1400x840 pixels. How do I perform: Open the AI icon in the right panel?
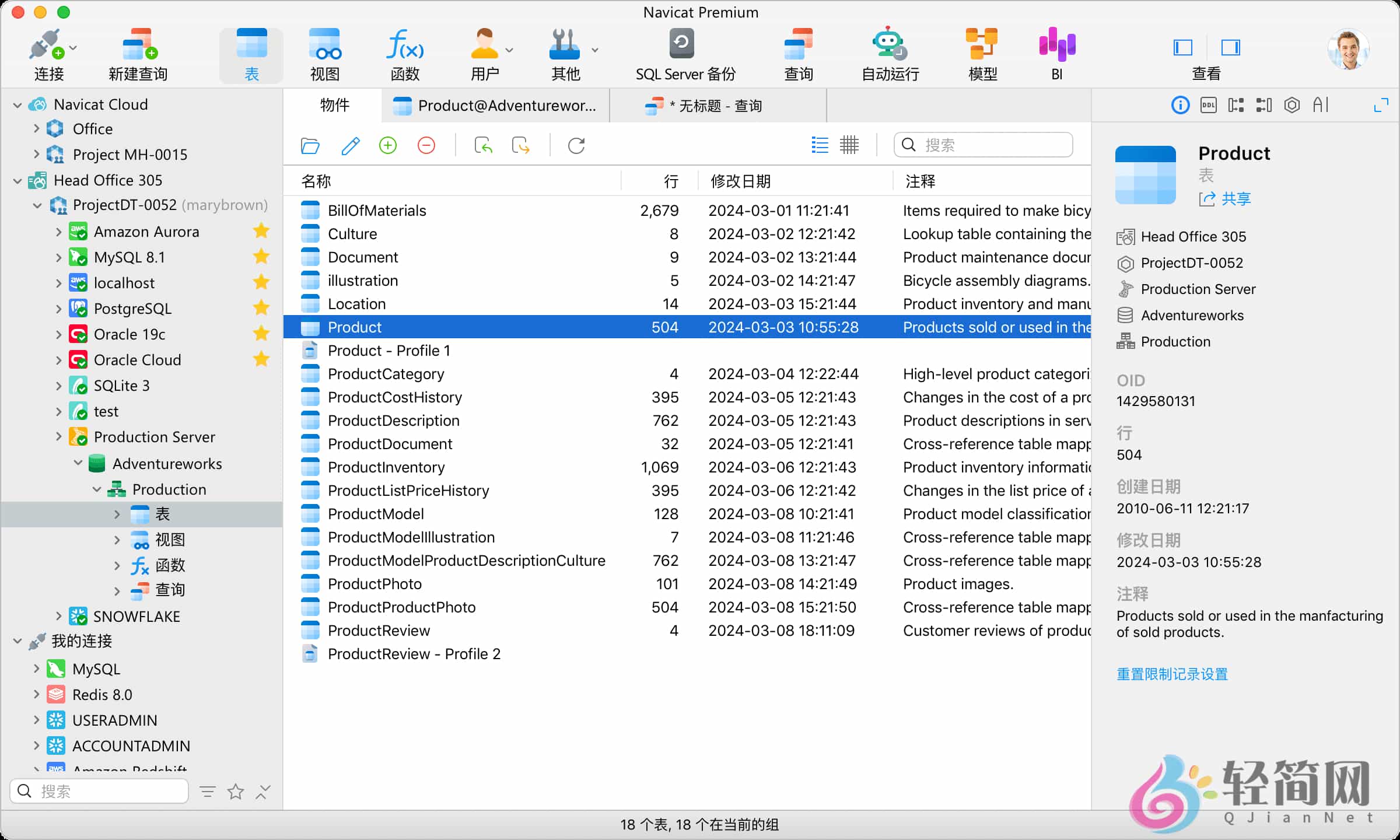coord(1321,105)
